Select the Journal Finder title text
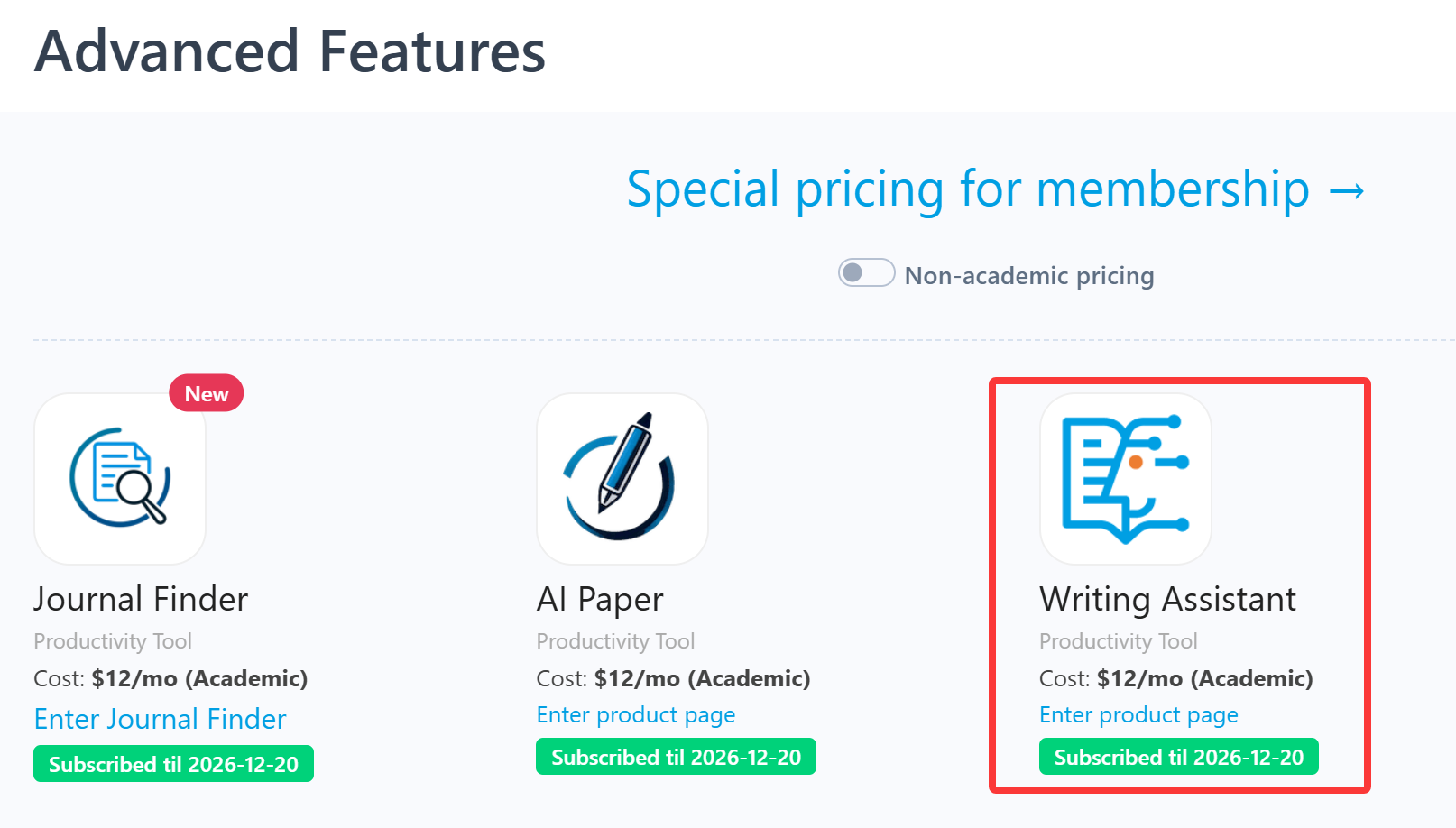 [141, 599]
